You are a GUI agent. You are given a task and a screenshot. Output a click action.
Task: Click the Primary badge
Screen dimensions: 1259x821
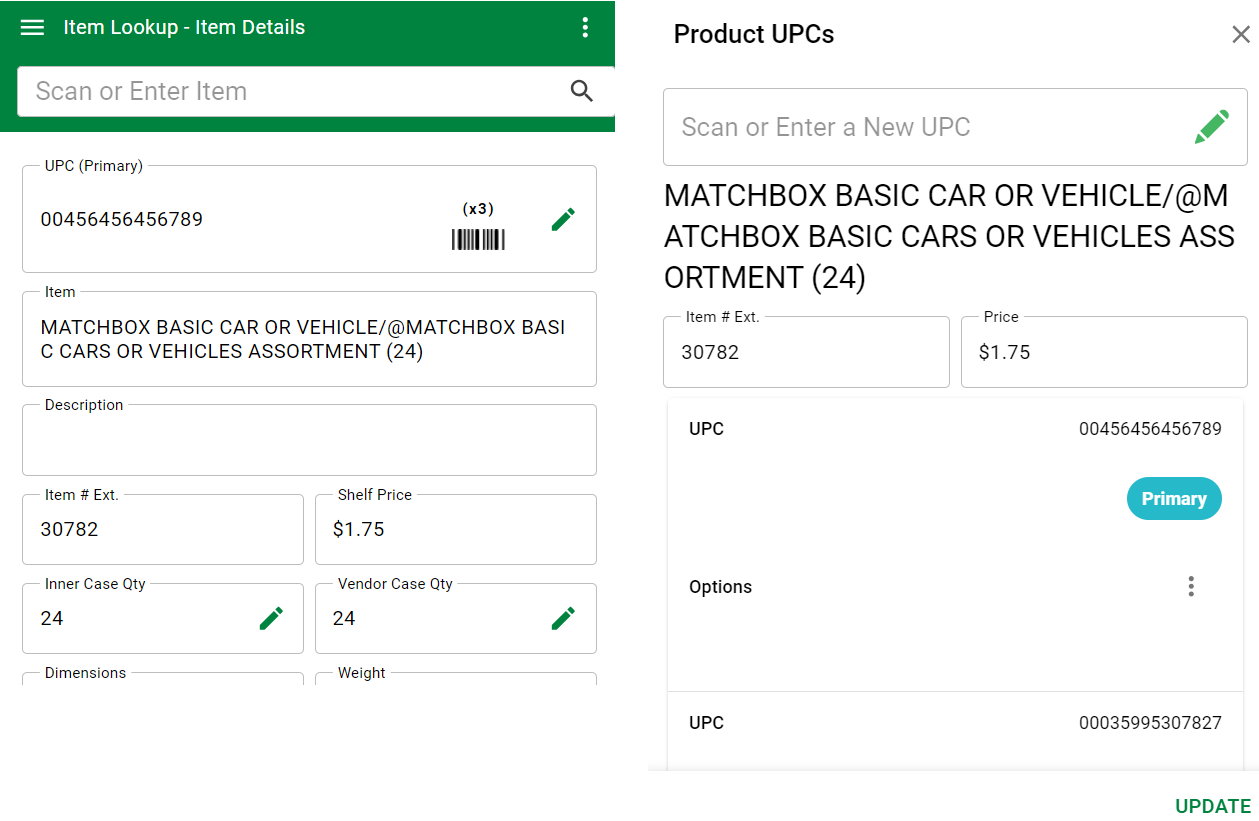point(1174,499)
